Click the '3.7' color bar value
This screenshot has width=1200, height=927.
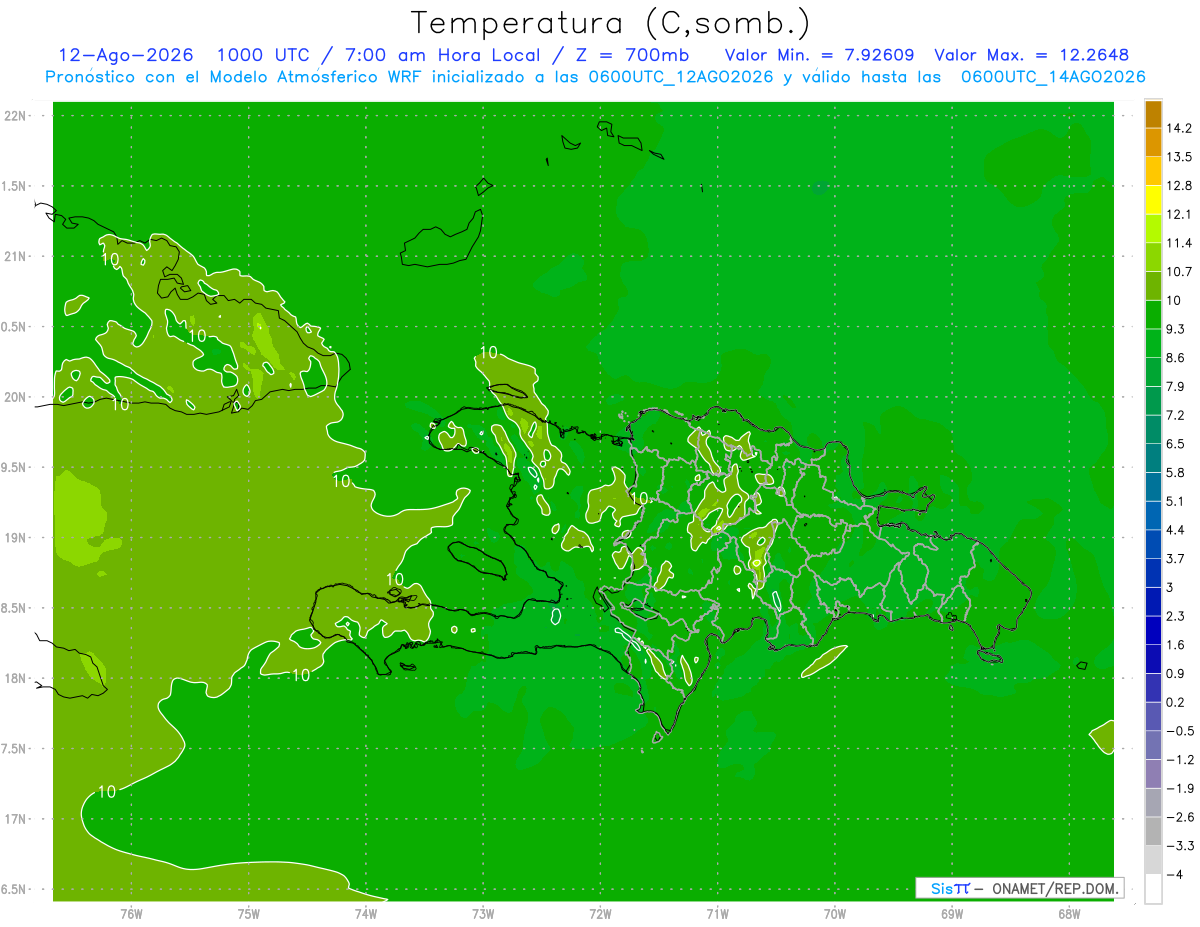(1176, 558)
